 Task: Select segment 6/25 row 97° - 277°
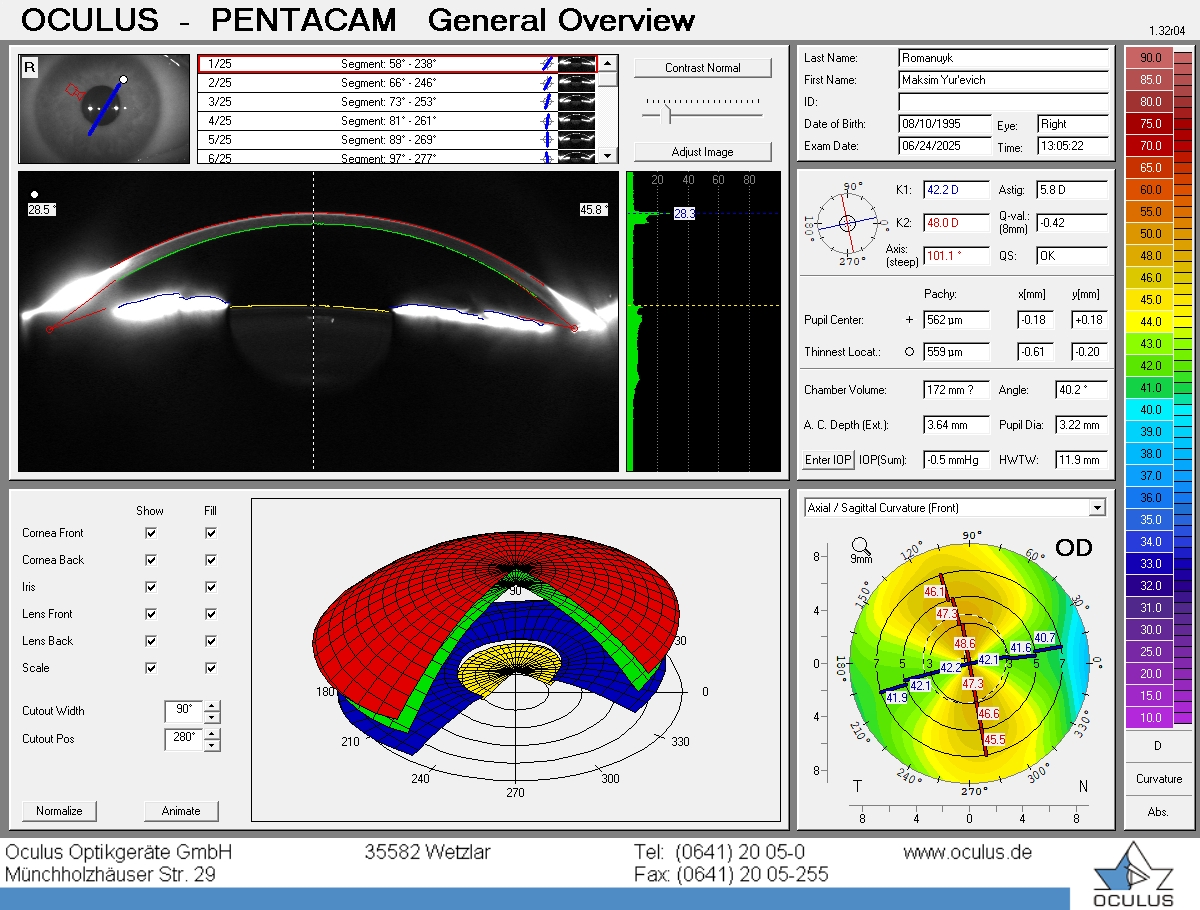pyautogui.click(x=397, y=158)
